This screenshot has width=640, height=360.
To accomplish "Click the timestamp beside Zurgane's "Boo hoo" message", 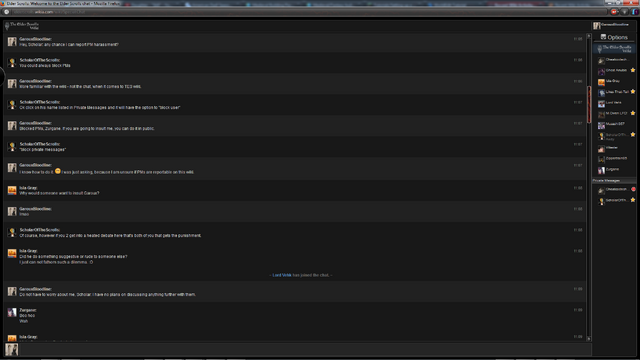I will coord(578,310).
